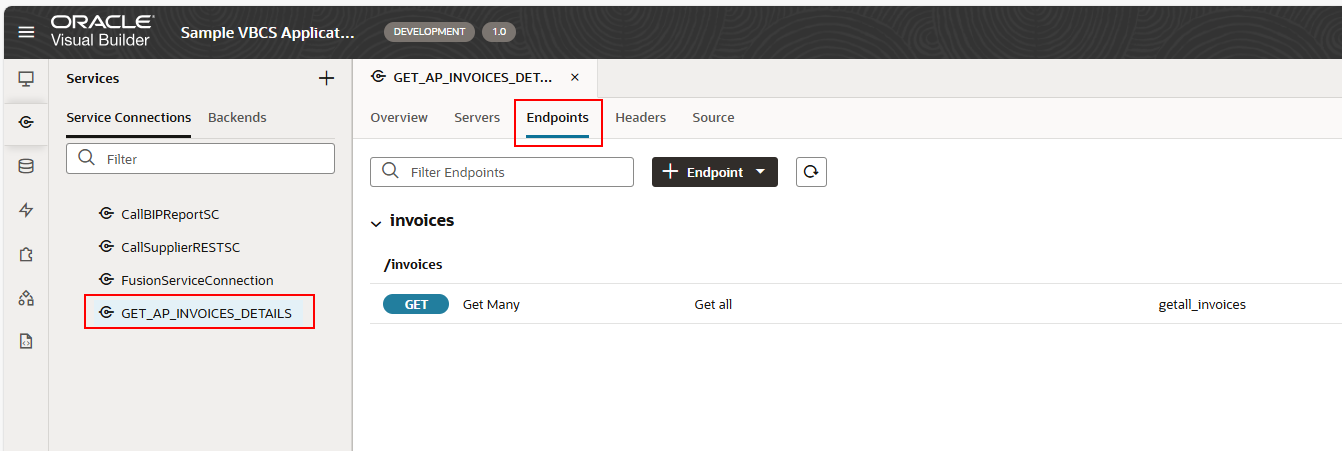Switch to the Source tab

click(713, 117)
